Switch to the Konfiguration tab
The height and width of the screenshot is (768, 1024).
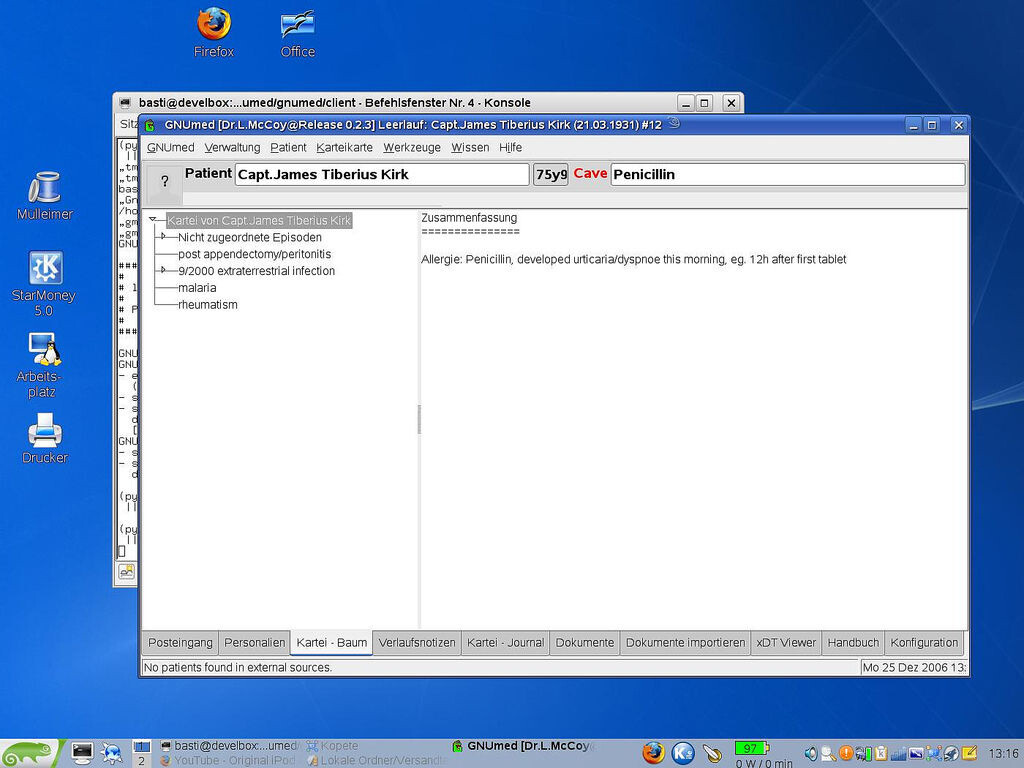(924, 643)
